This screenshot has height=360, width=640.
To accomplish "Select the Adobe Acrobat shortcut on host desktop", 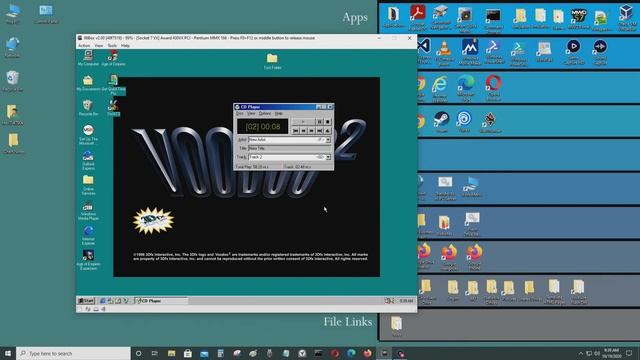I will tap(417, 18).
